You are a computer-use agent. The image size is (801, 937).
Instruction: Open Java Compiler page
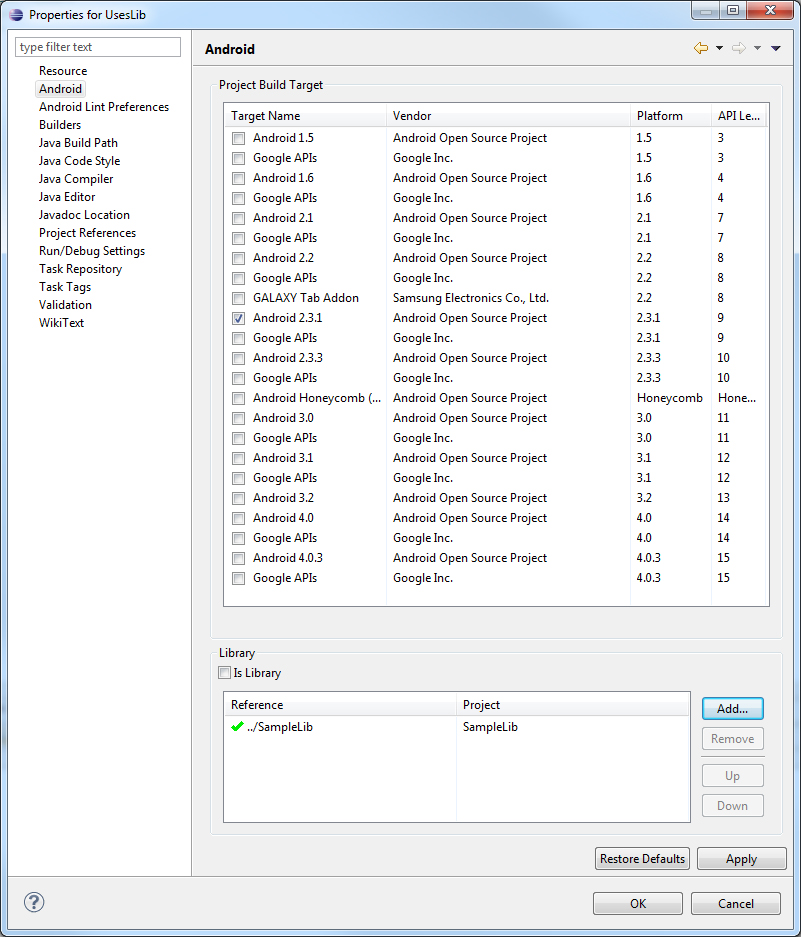pyautogui.click(x=76, y=179)
